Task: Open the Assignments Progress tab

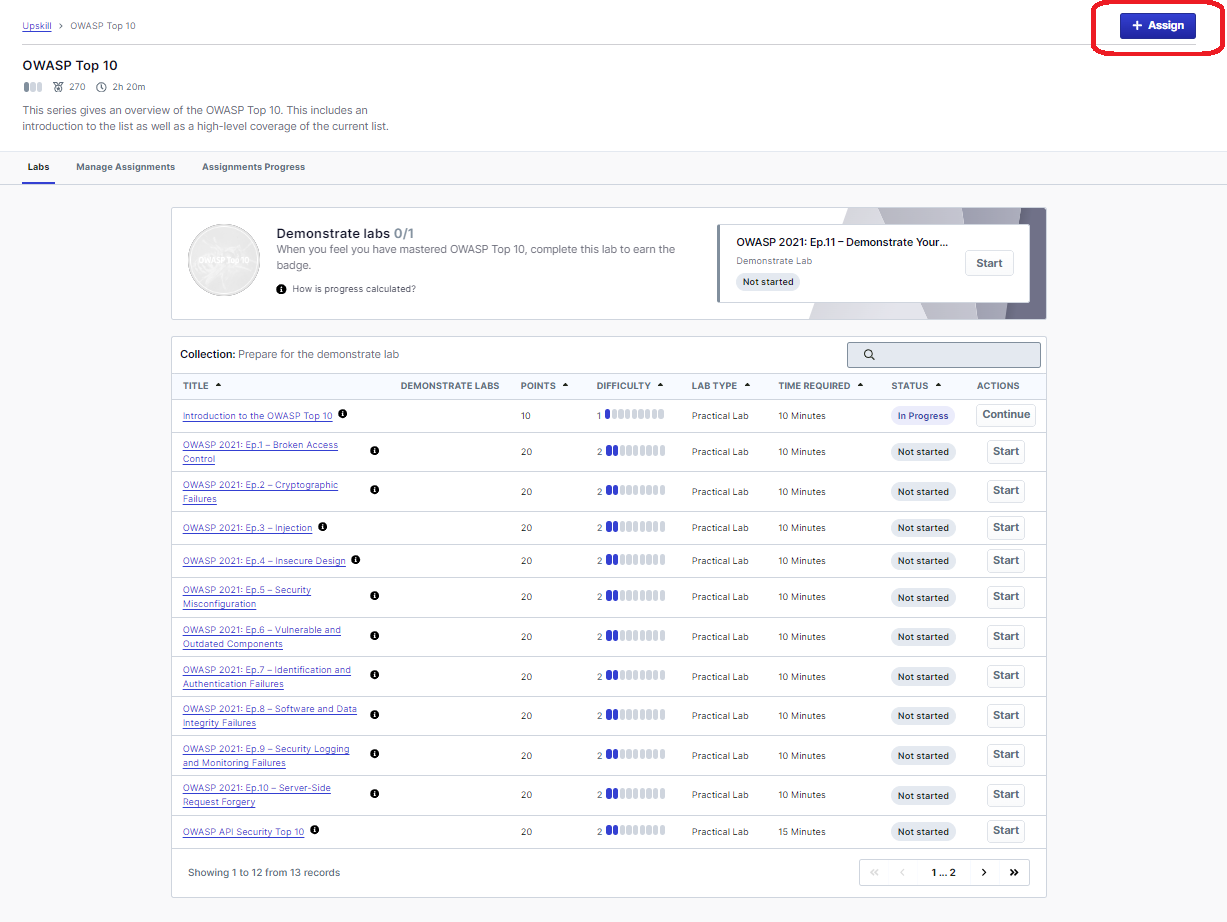Action: tap(253, 167)
